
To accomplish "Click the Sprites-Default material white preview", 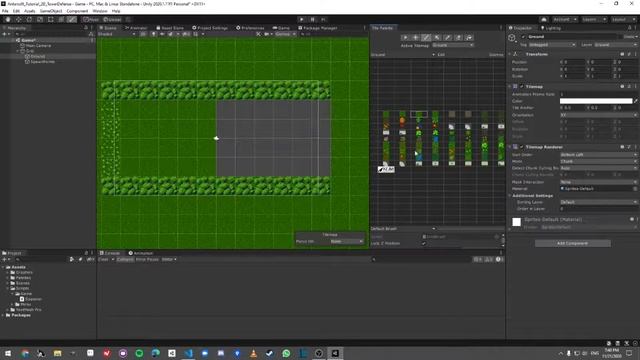I will tap(516, 222).
